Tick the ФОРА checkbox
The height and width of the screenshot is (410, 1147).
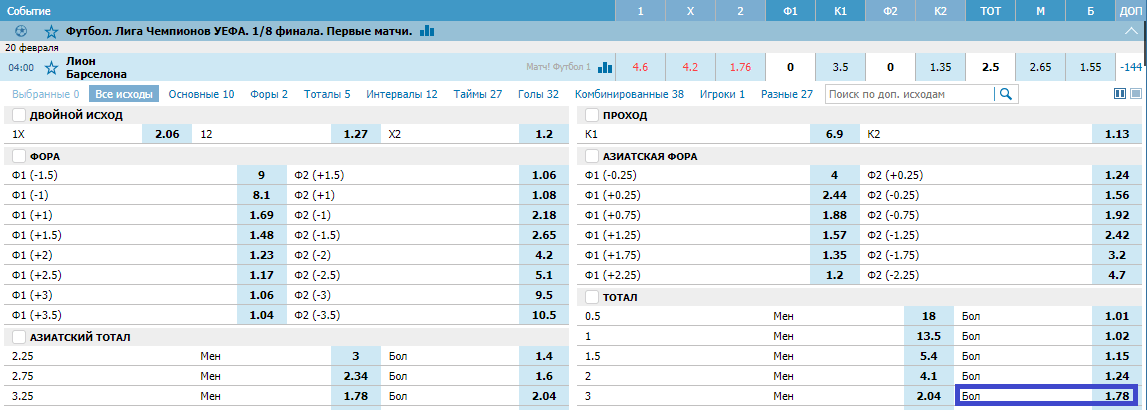pyautogui.click(x=19, y=156)
